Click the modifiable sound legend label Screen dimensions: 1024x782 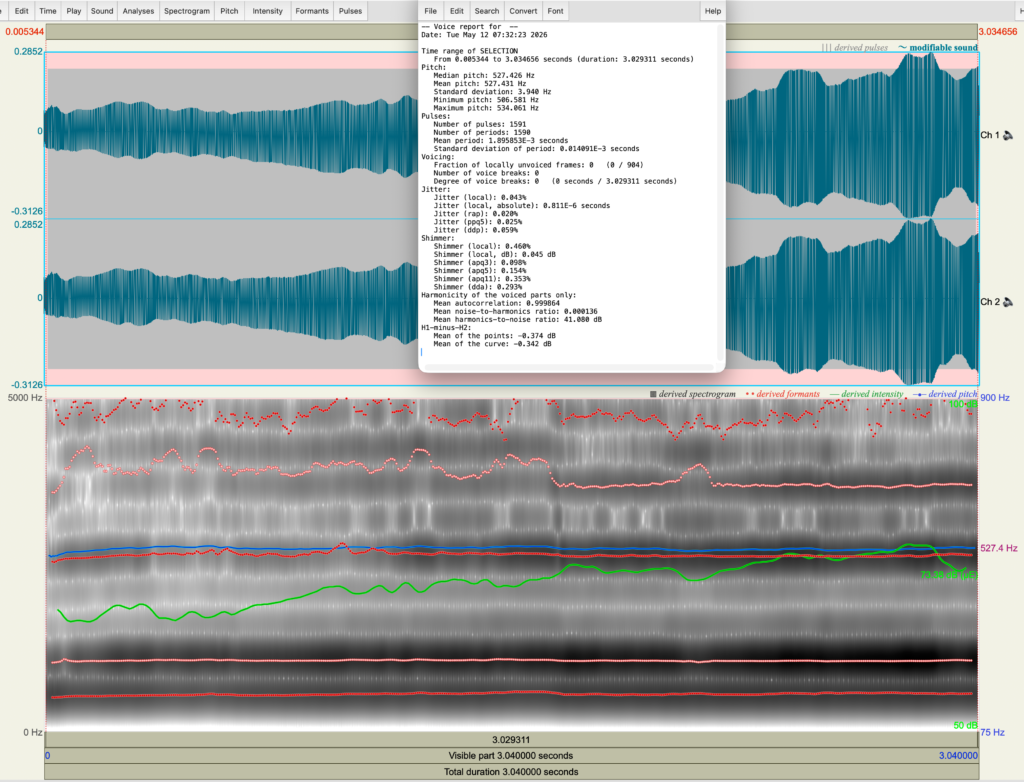938,48
